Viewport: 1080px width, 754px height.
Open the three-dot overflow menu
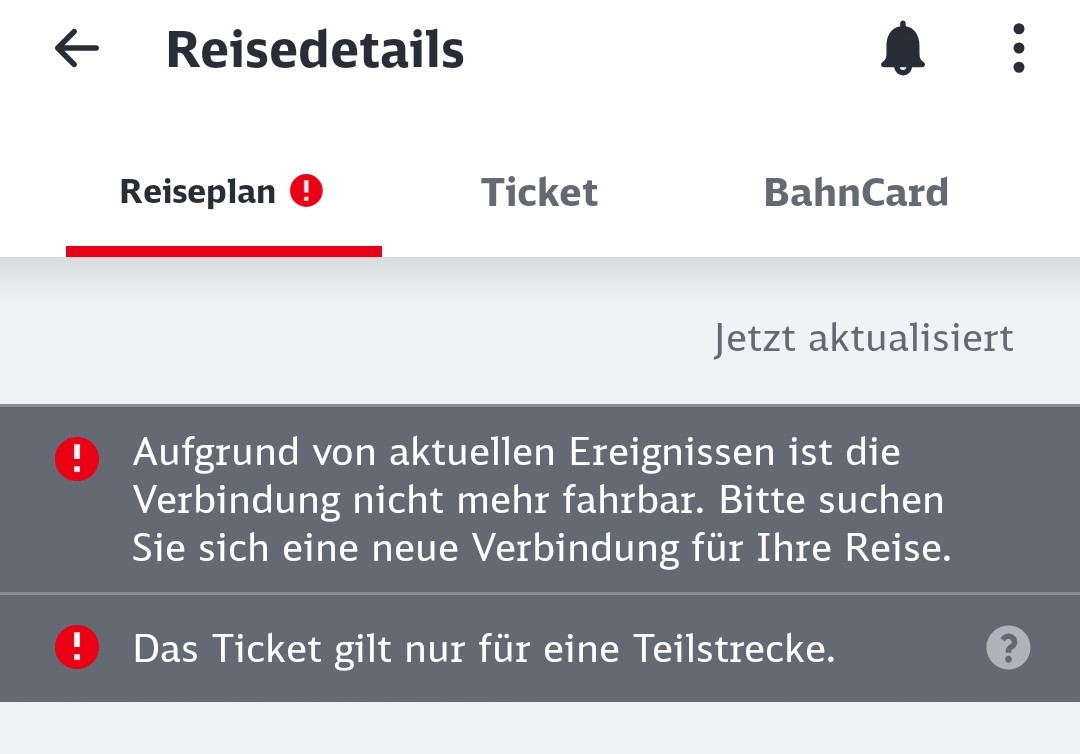[1018, 48]
